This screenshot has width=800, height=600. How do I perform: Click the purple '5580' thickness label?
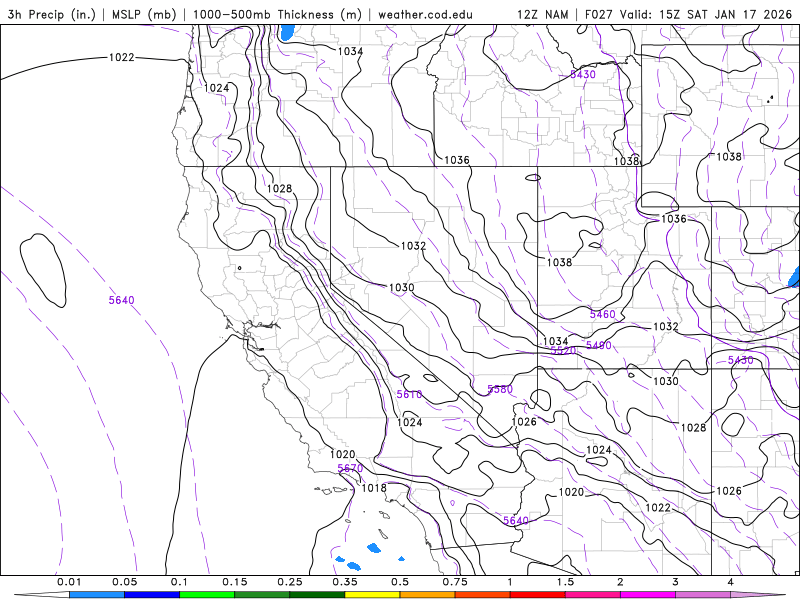click(500, 389)
